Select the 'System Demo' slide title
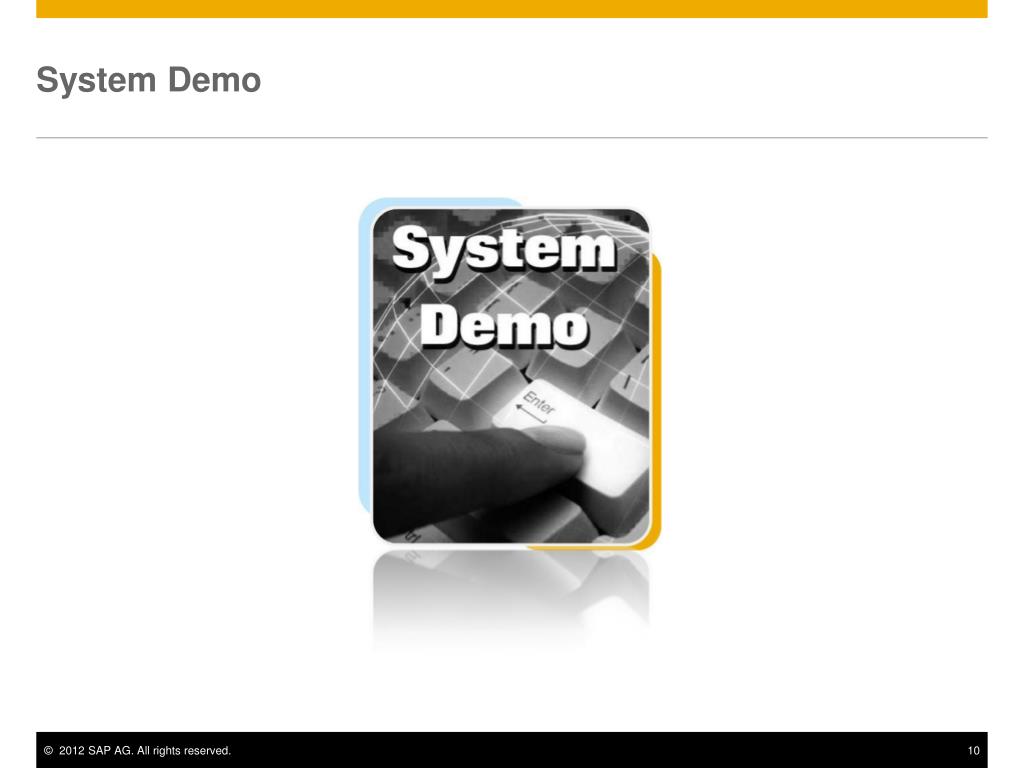1024x768 pixels. 149,80
